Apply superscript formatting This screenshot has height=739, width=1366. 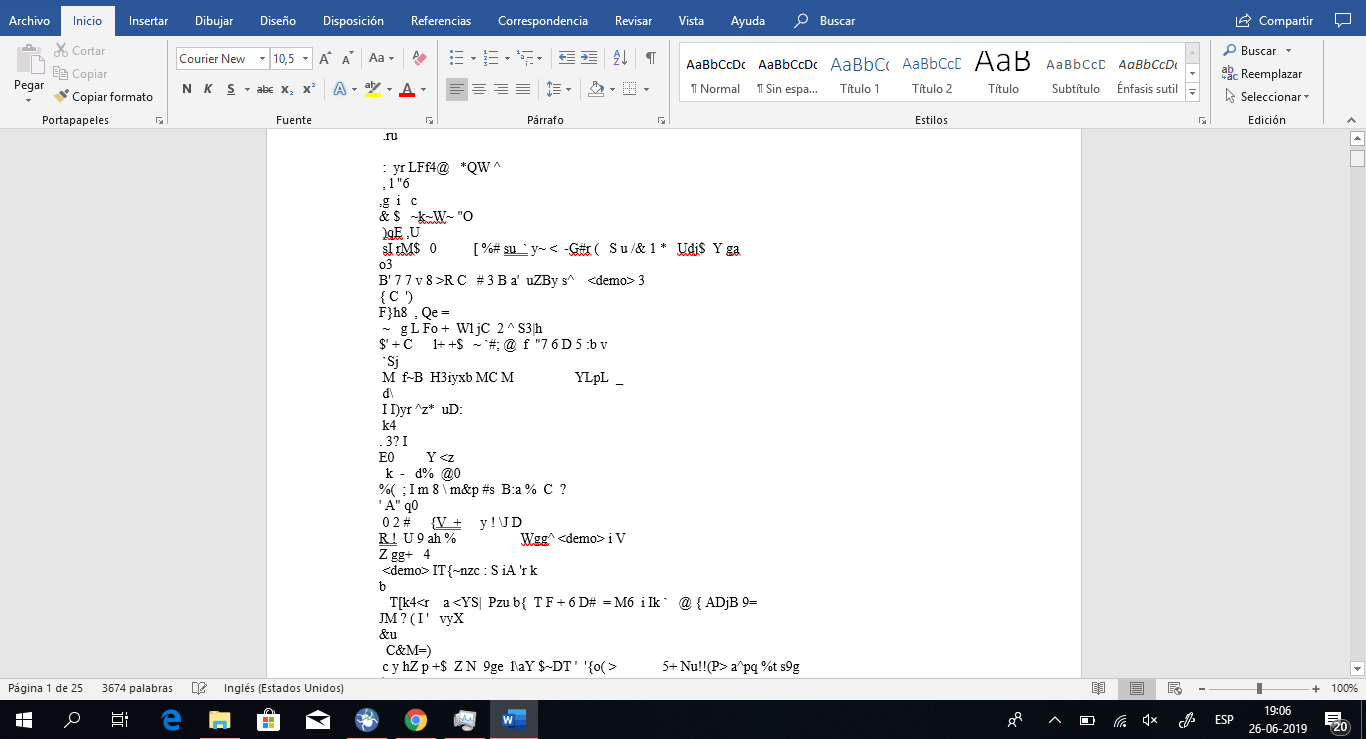point(309,89)
